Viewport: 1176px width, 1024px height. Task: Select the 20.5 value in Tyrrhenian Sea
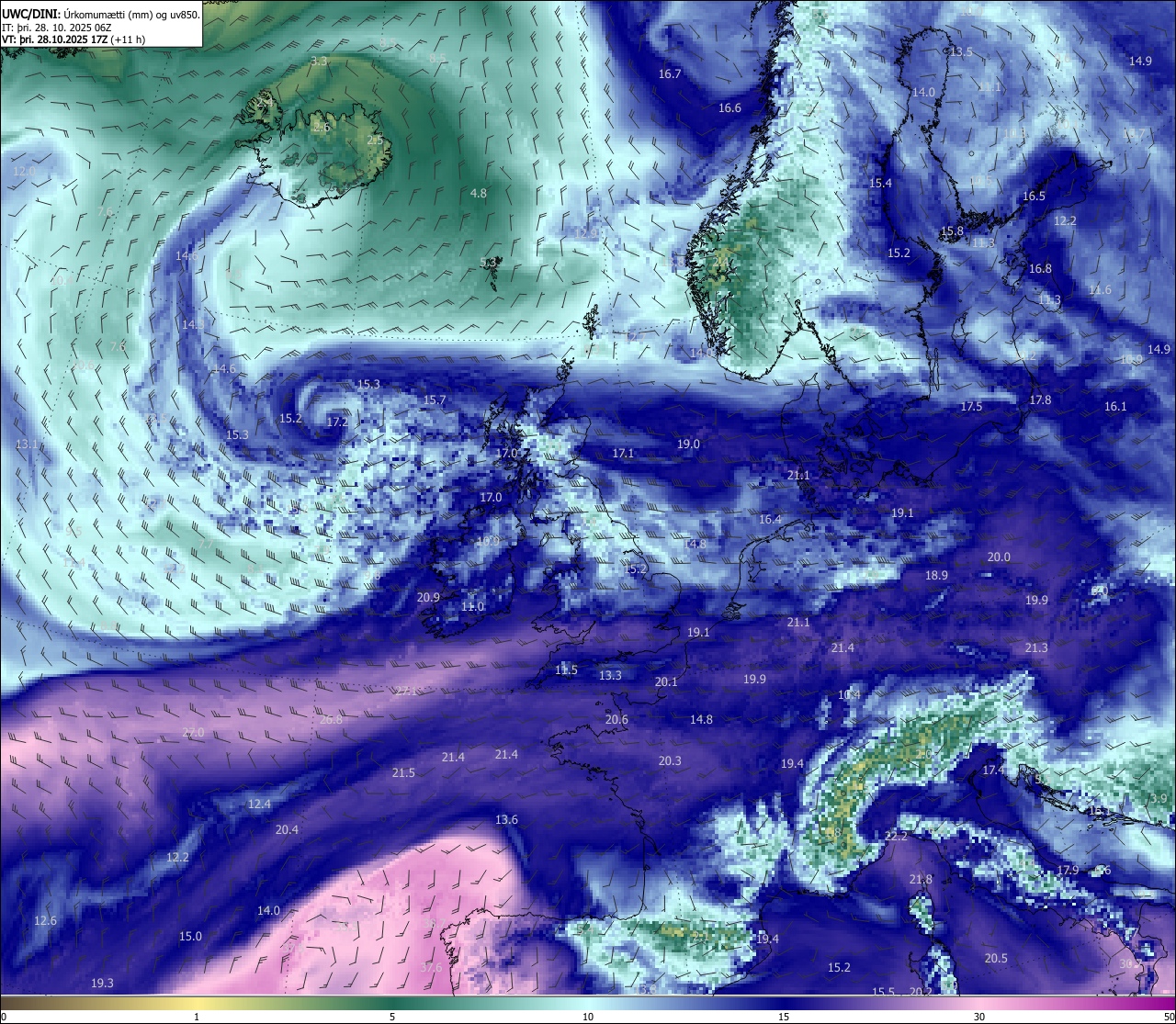pos(996,959)
